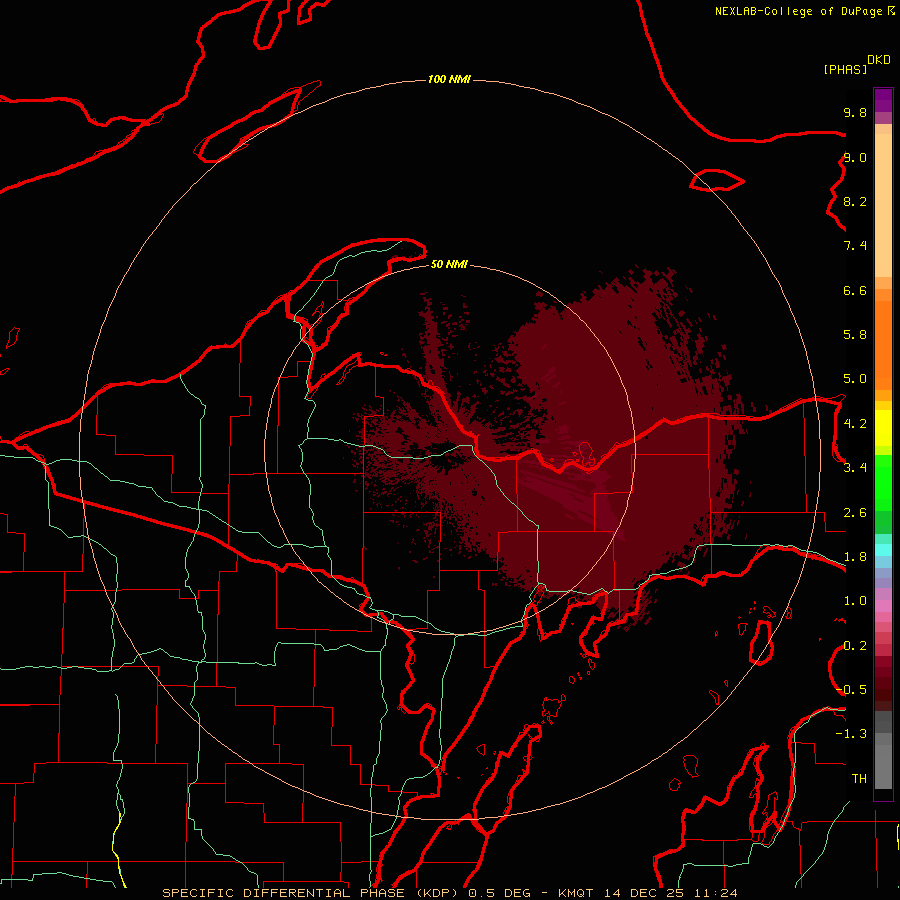The width and height of the screenshot is (900, 900).
Task: Pick the bright orange legend color band
Action: (883, 344)
